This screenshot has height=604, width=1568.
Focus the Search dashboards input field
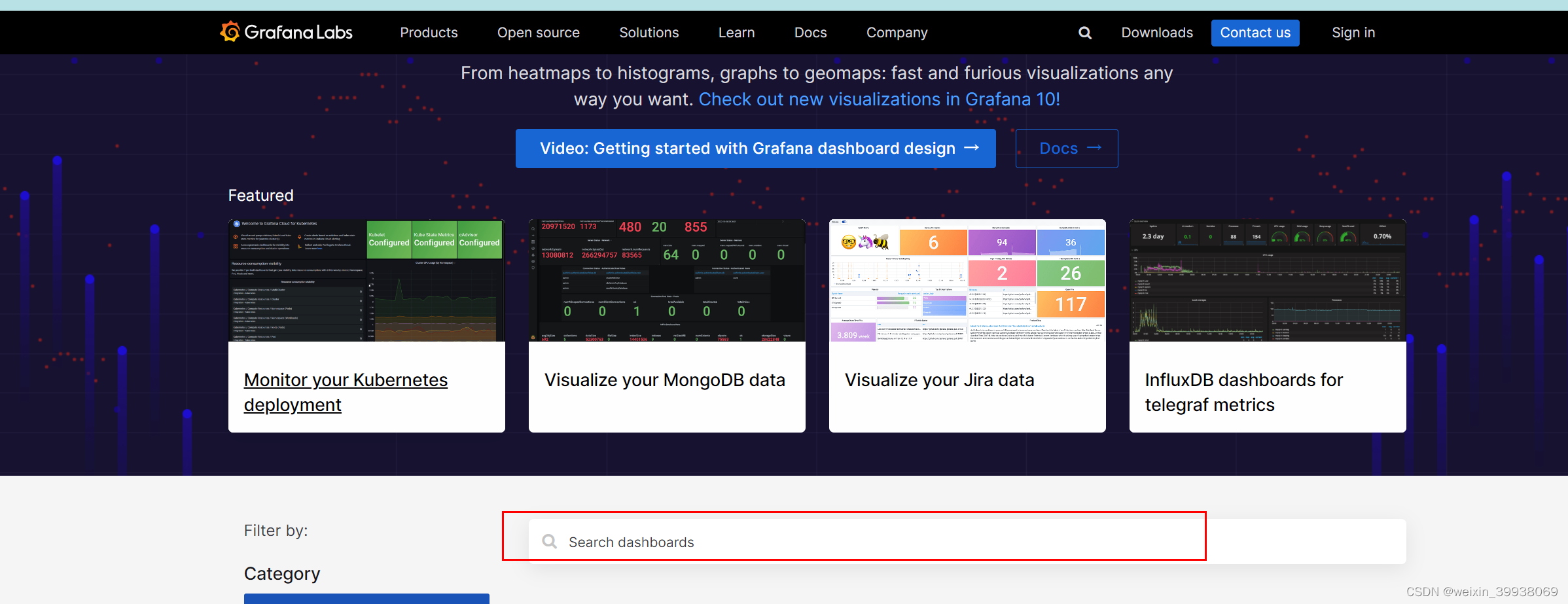click(x=967, y=542)
